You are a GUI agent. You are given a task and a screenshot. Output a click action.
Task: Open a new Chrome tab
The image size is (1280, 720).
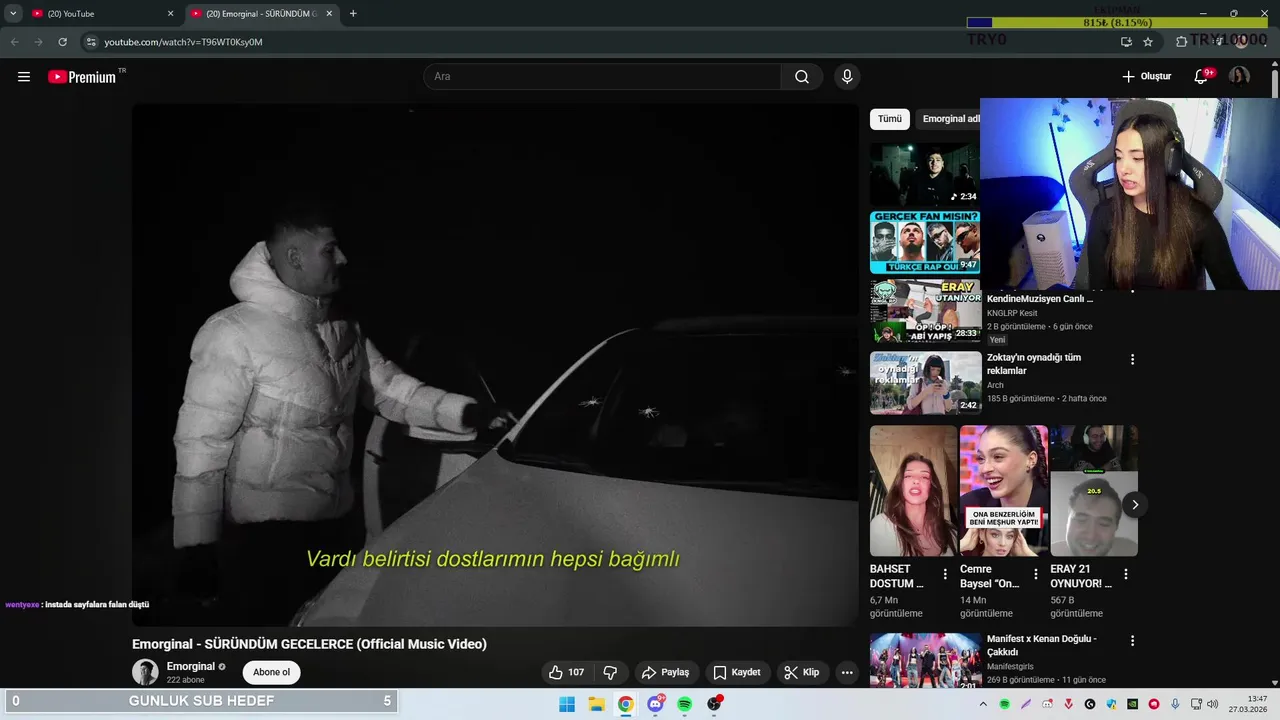353,14
